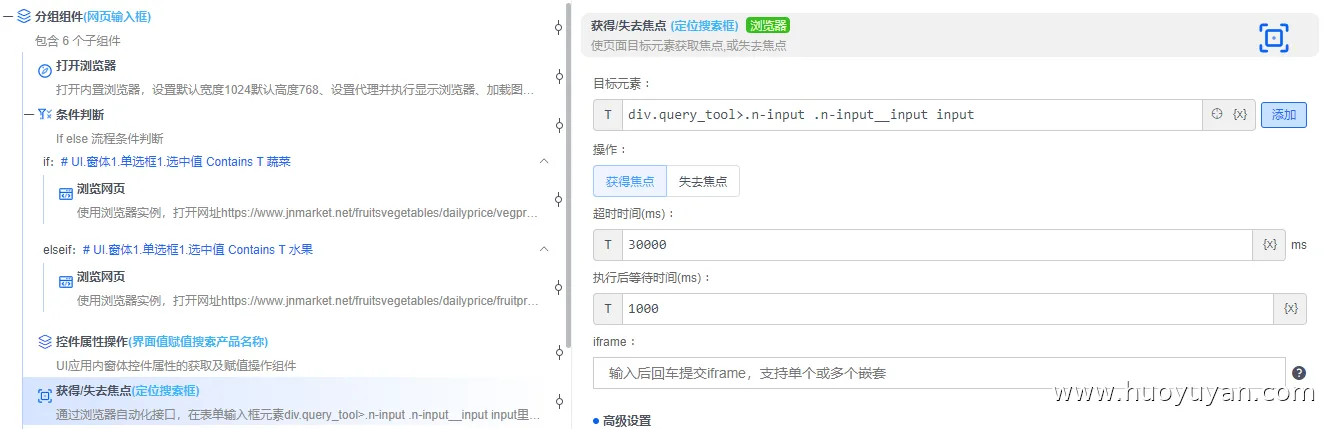This screenshot has width=1326, height=429.
Task: Select the 获得焦点 operation option
Action: coord(630,181)
